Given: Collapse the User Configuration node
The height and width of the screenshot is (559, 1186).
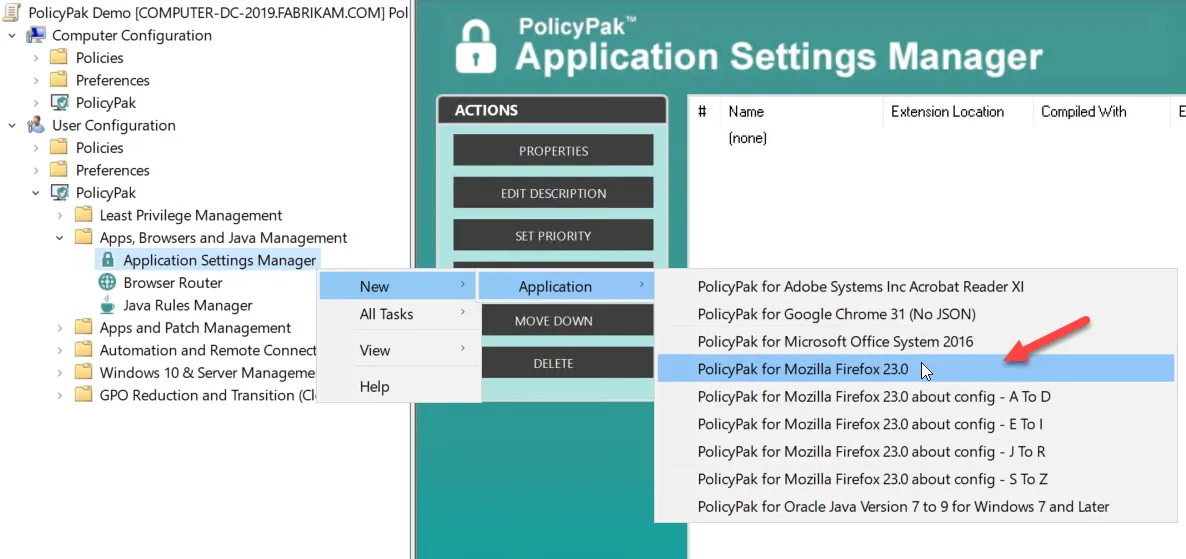Looking at the screenshot, I should (x=12, y=126).
